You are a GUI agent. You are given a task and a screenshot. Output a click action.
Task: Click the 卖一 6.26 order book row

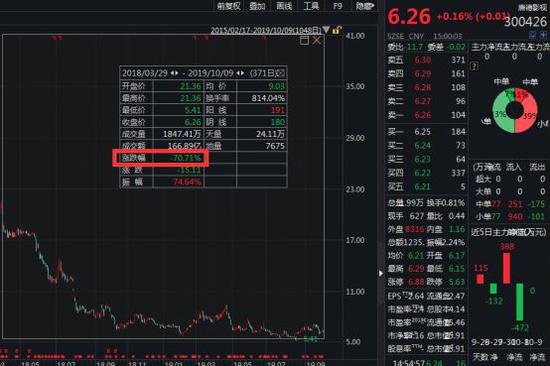coord(426,115)
